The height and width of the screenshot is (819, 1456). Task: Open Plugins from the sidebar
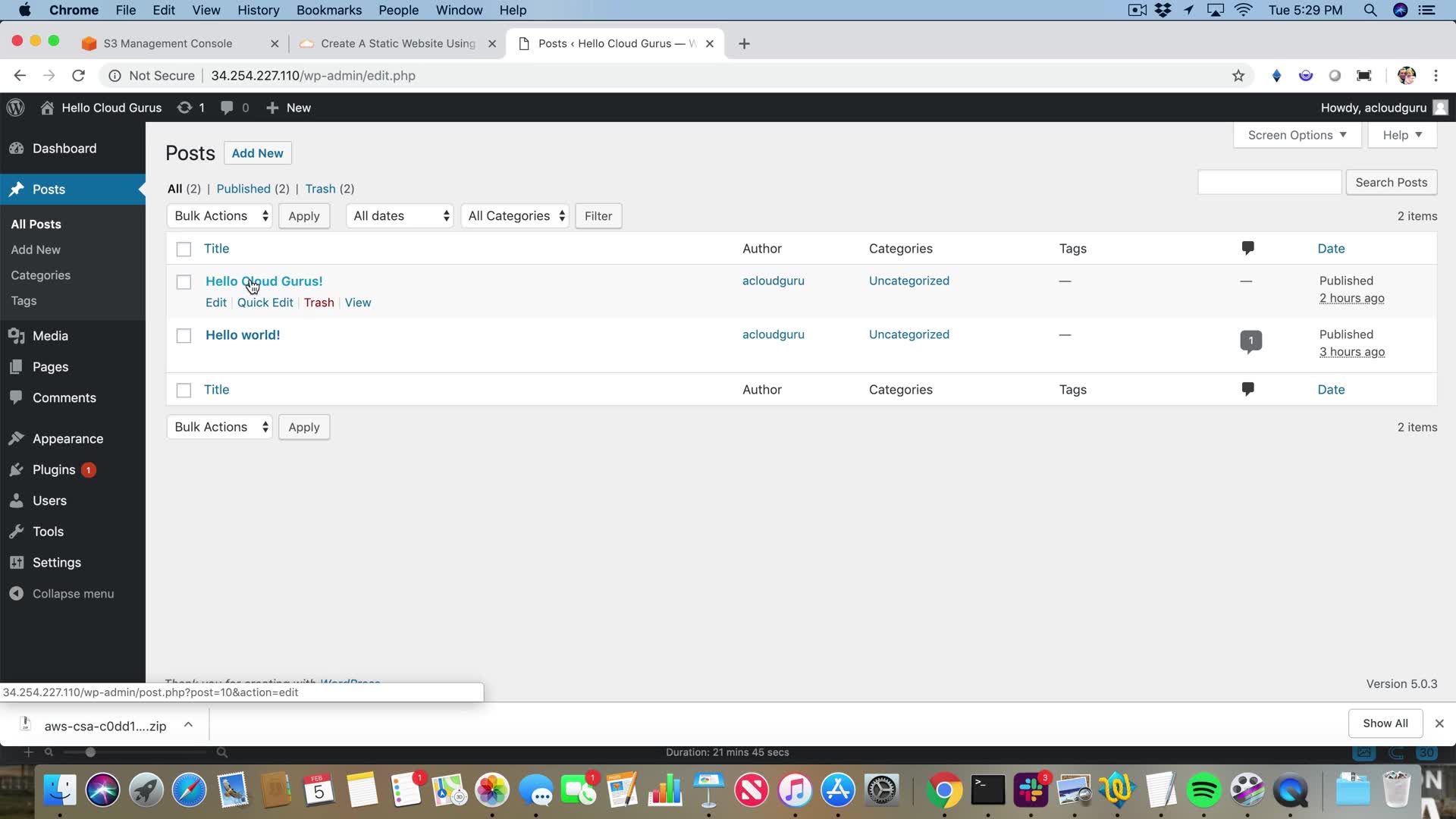54,469
